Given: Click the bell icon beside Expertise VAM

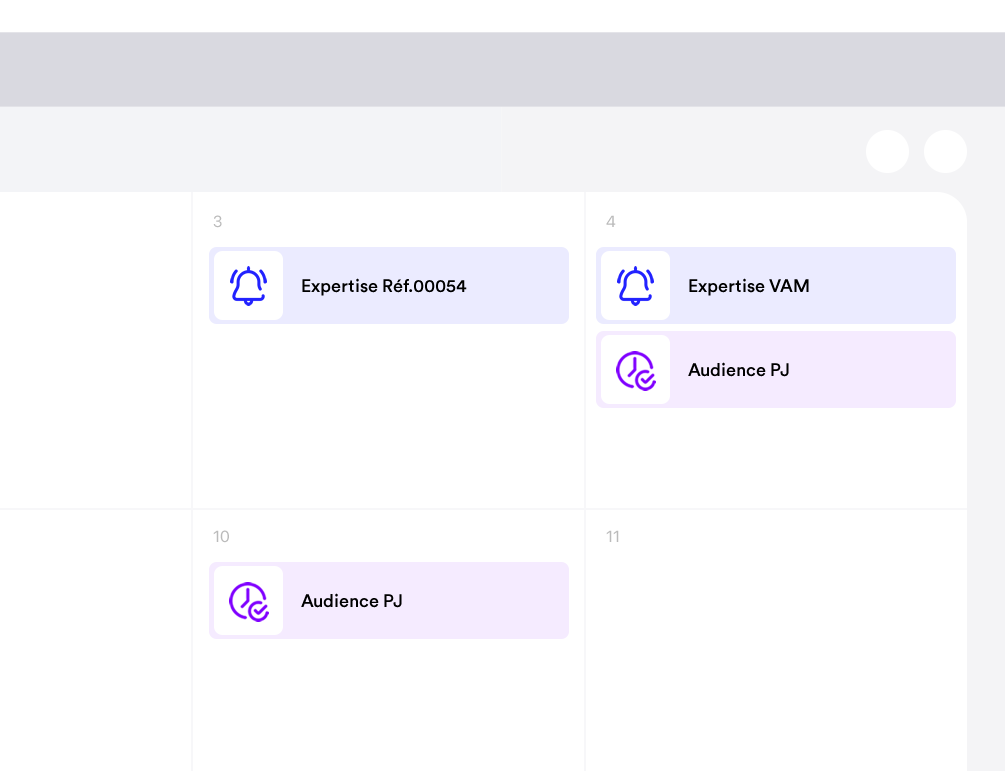Looking at the screenshot, I should pos(635,286).
